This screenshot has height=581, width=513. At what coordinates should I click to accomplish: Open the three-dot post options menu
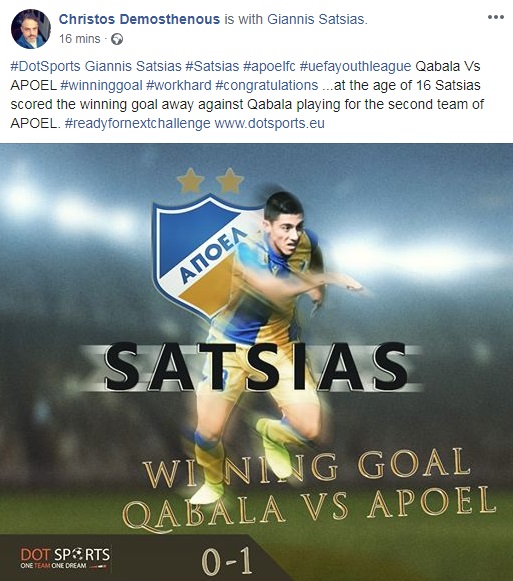[x=496, y=17]
